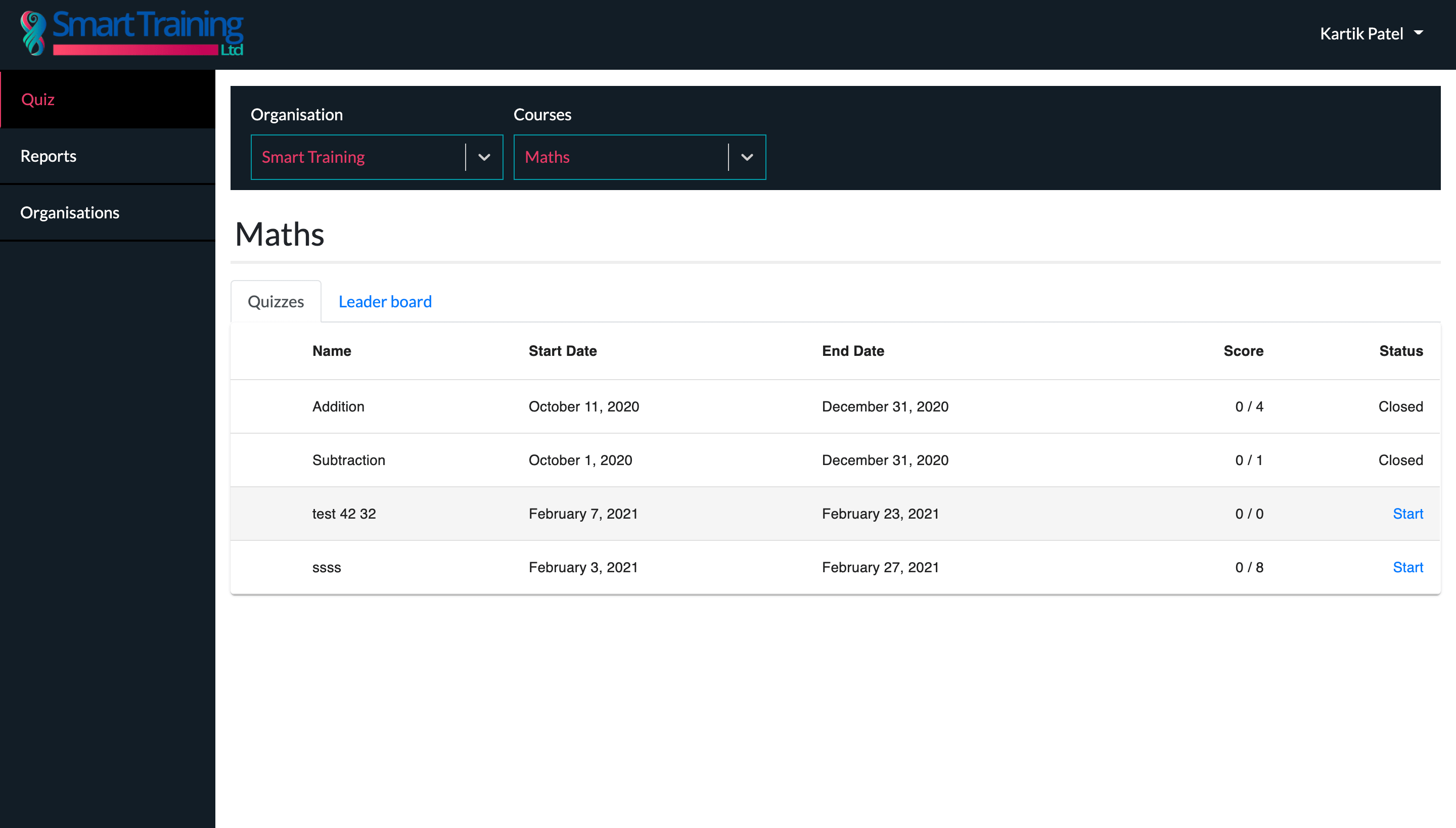The width and height of the screenshot is (1456, 828).
Task: Start the test 42 32 quiz
Action: (1407, 514)
